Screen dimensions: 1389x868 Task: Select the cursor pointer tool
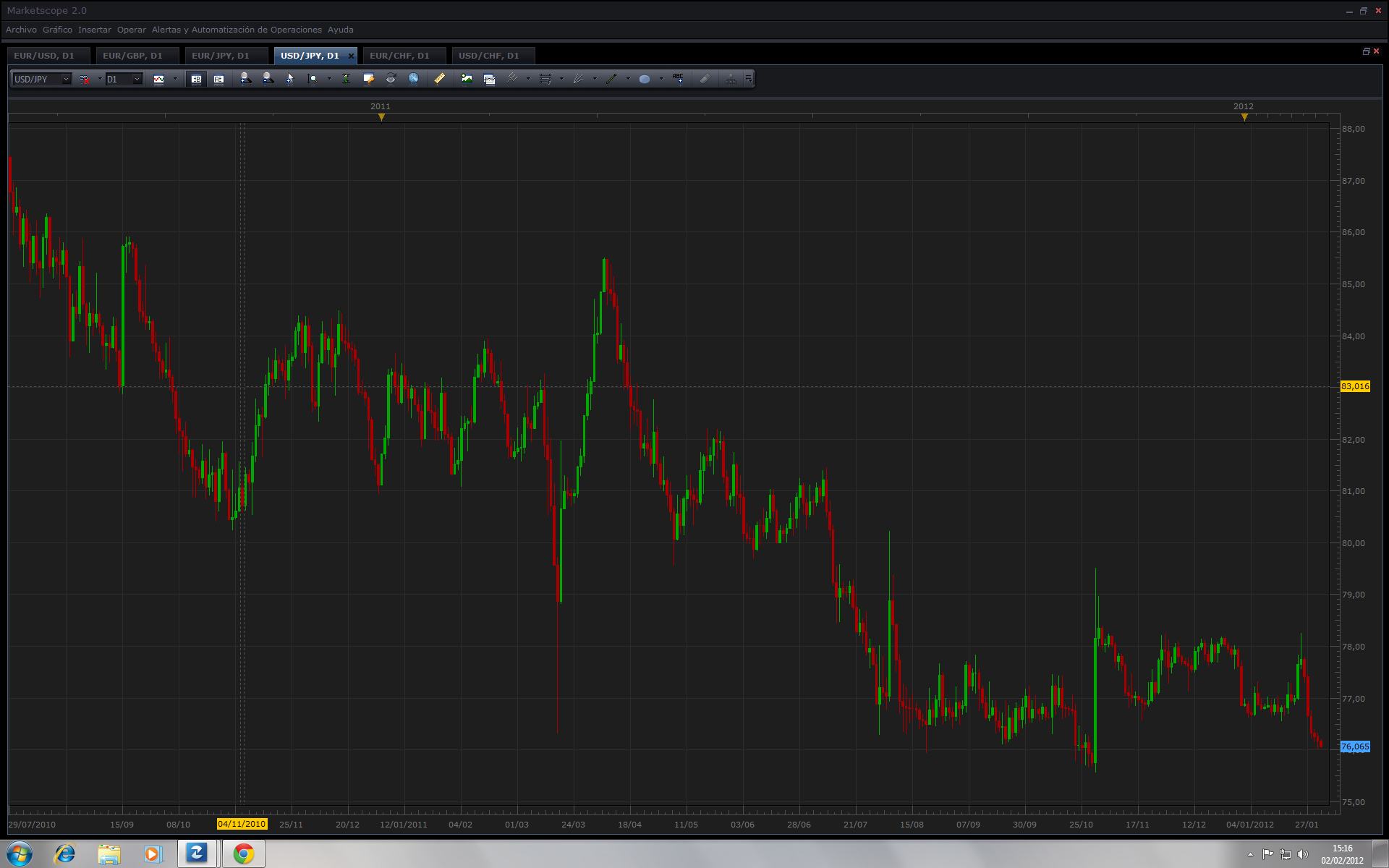point(290,79)
